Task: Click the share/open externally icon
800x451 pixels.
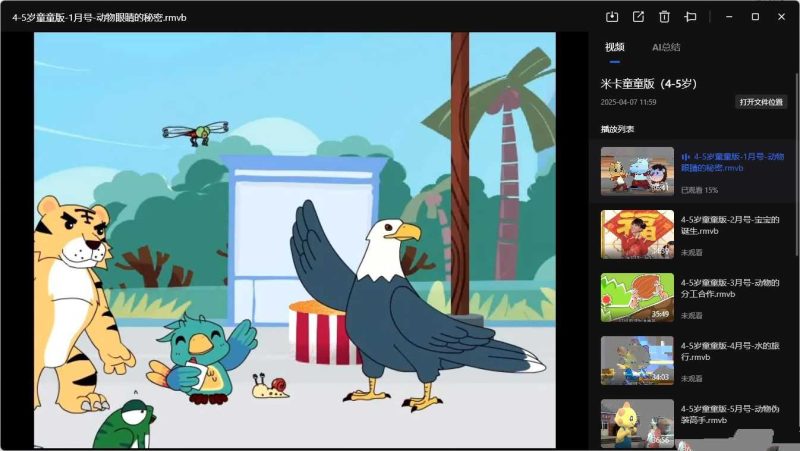Action: [x=638, y=17]
